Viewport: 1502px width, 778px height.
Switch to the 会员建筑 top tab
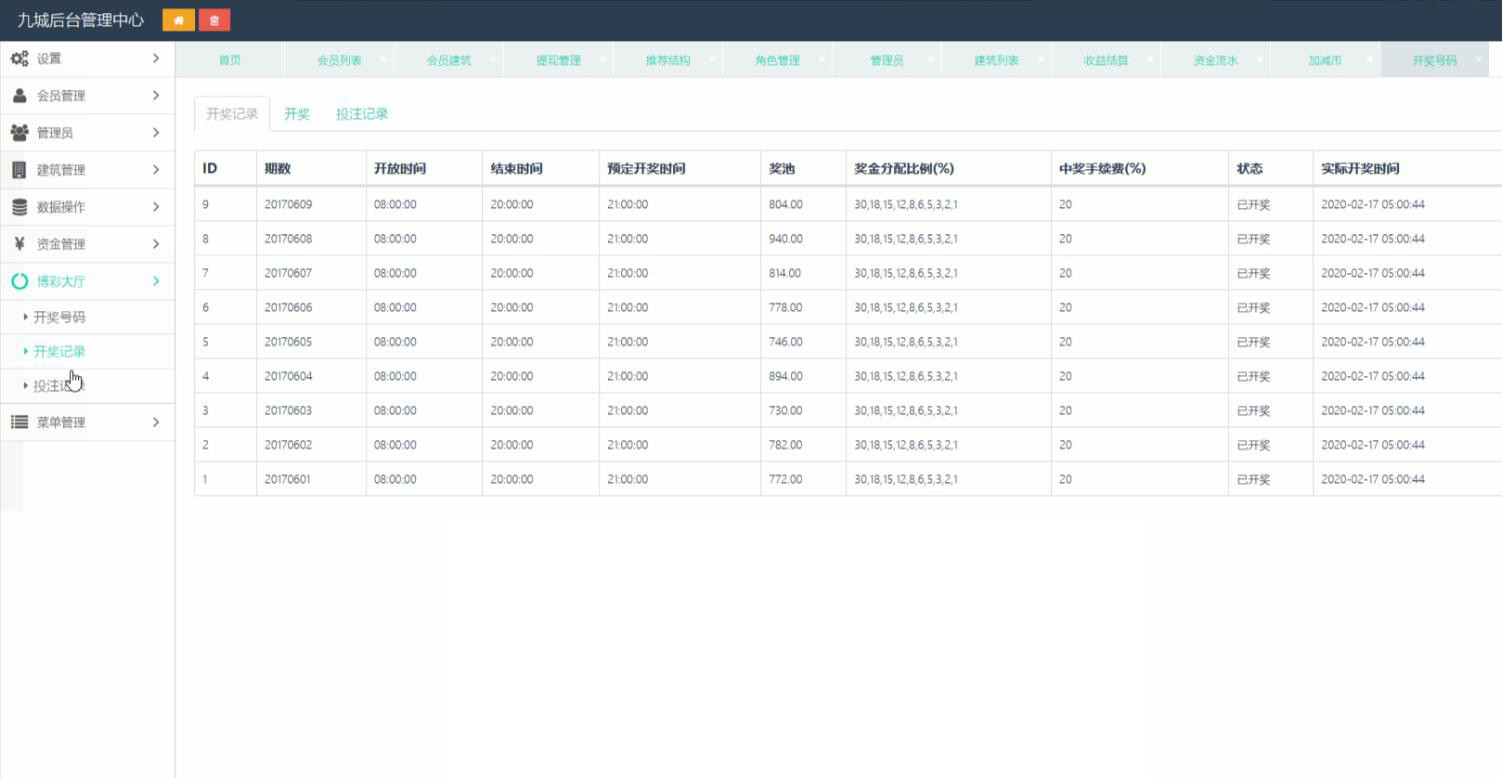449,60
